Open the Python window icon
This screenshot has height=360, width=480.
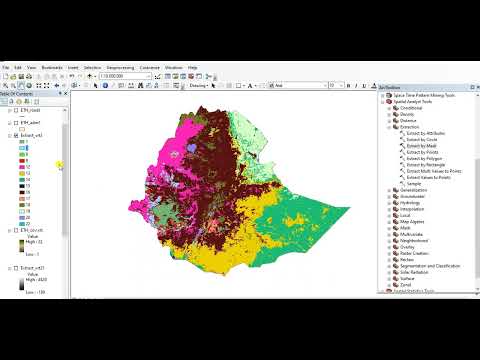pos(199,76)
